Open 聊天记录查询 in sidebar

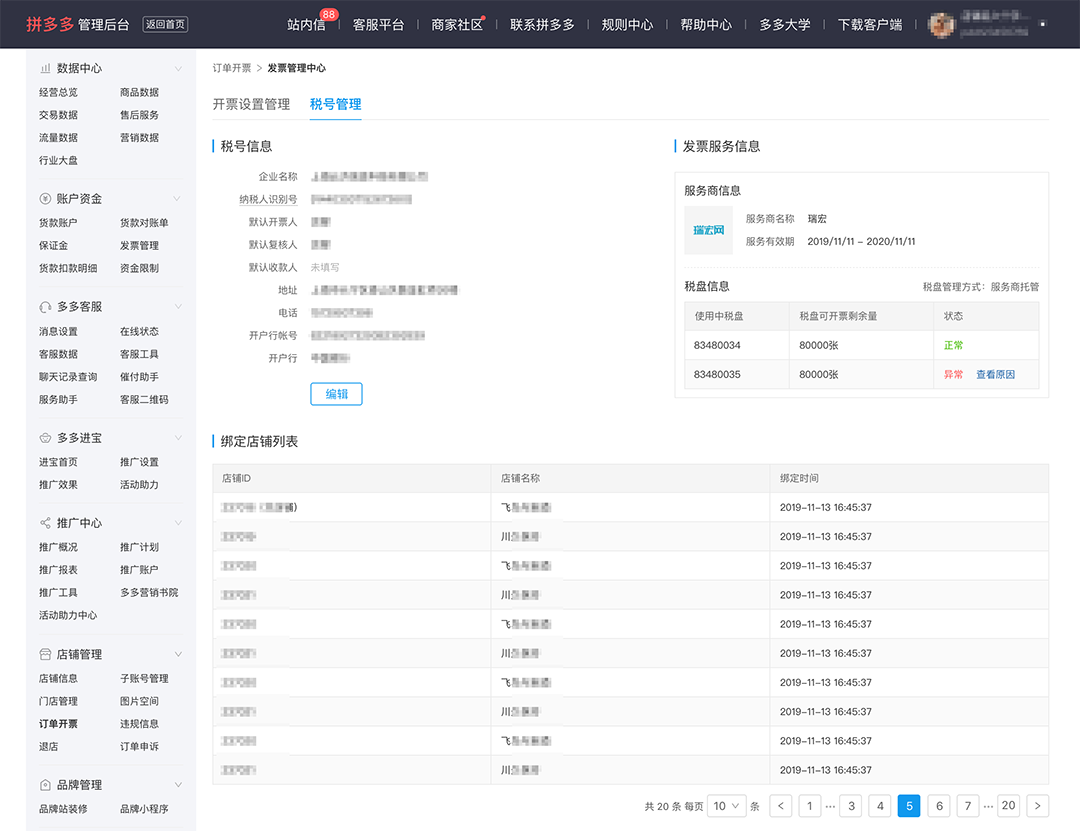(68, 377)
